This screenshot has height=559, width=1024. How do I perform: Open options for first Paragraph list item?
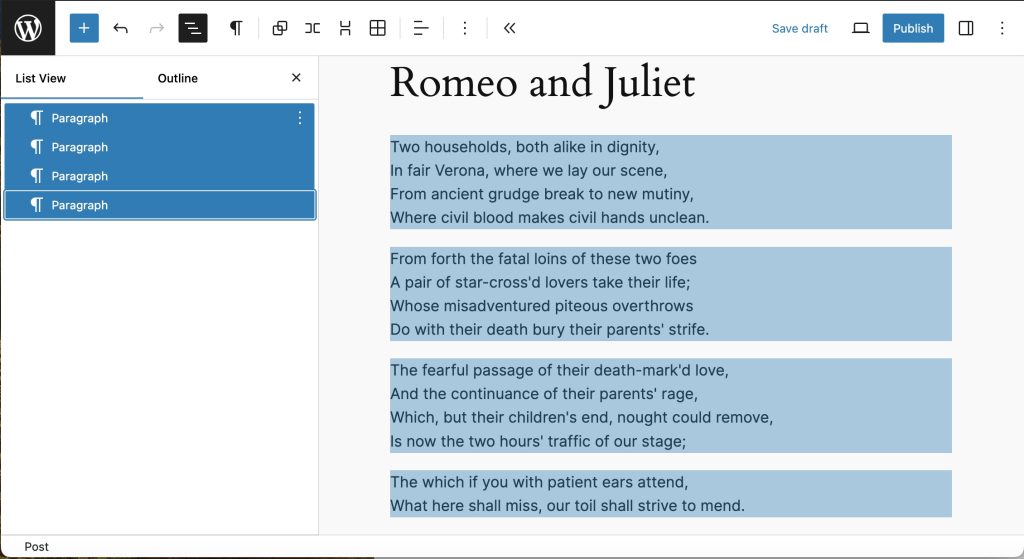300,118
